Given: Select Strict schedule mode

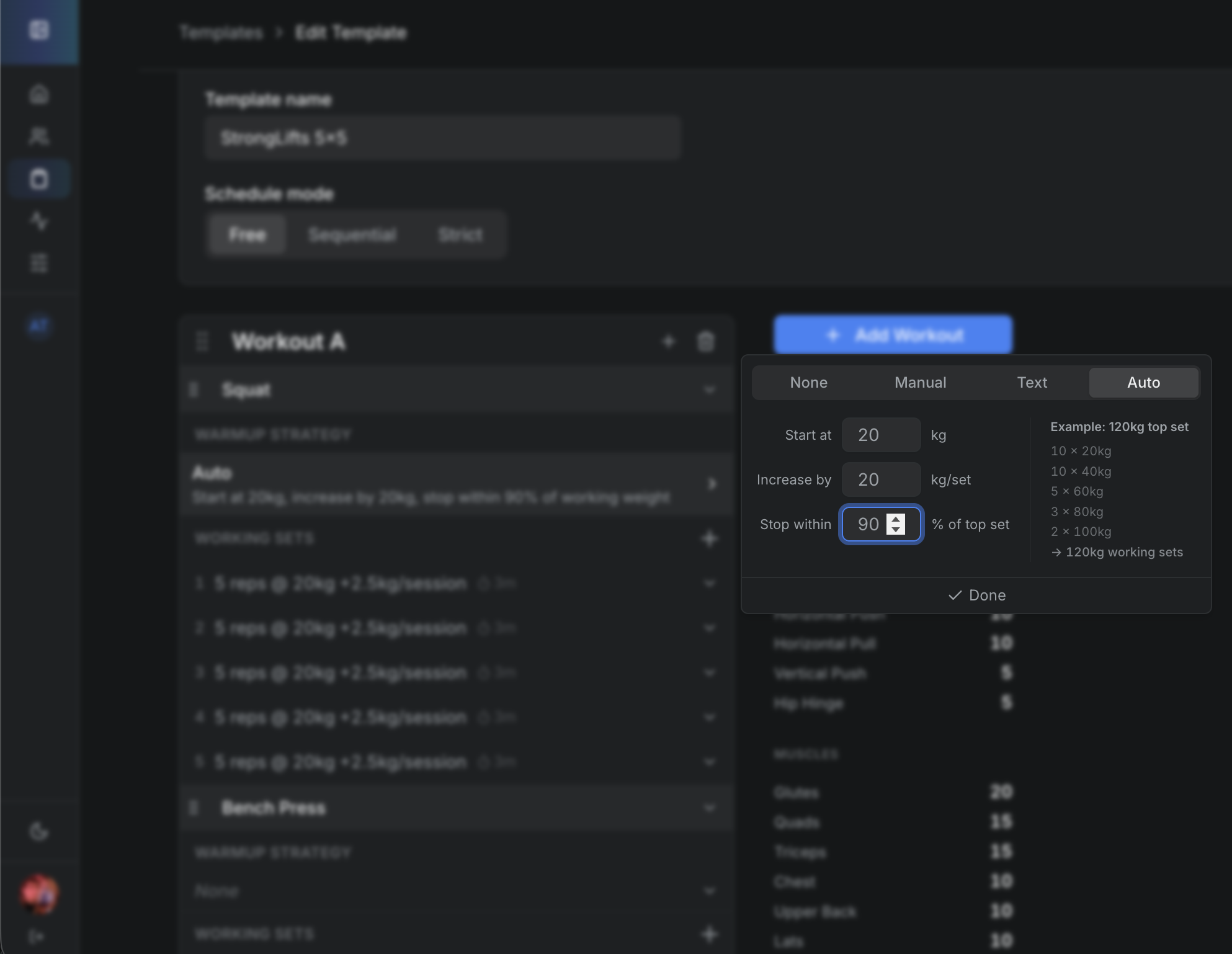Looking at the screenshot, I should pos(460,234).
